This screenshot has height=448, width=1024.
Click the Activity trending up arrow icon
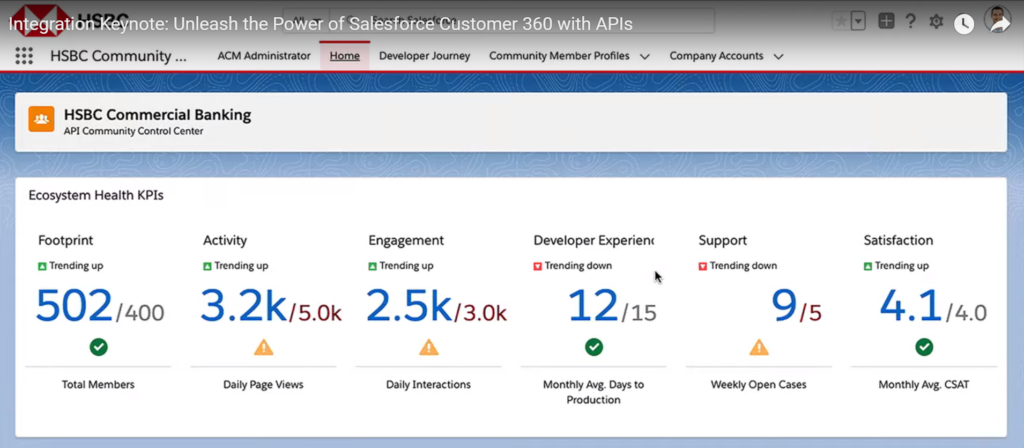click(207, 266)
